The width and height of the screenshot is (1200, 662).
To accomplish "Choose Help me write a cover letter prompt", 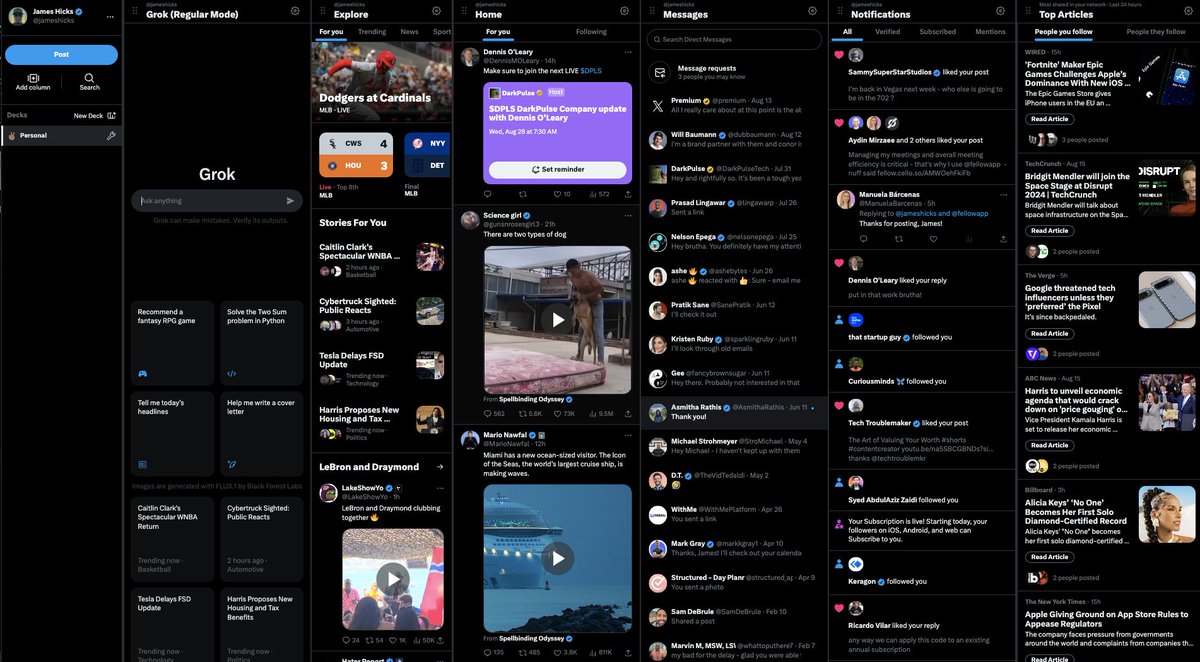I will click(x=261, y=433).
